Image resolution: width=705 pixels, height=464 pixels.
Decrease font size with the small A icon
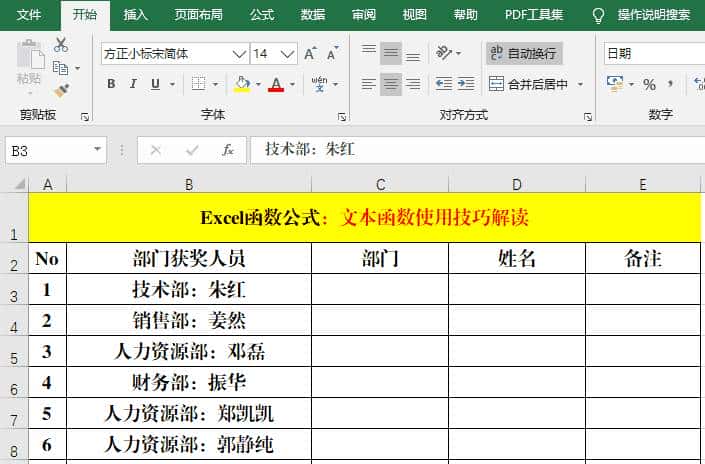tap(332, 54)
